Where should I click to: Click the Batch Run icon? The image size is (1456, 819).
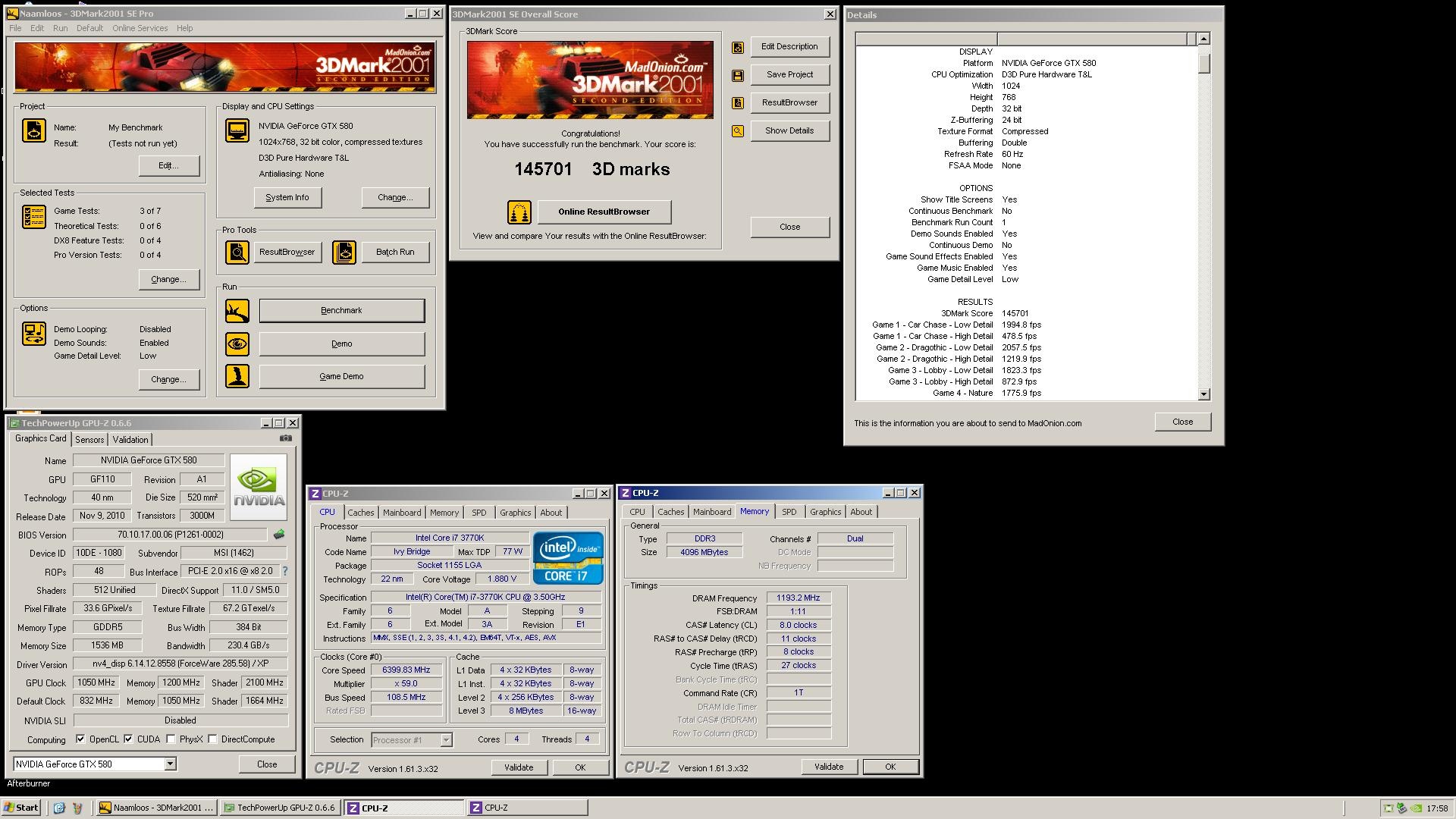point(344,253)
